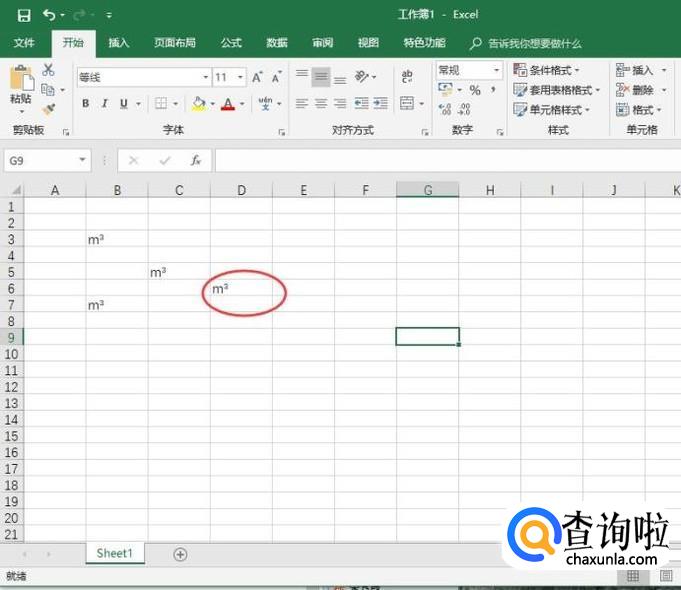Align cell text left
Image resolution: width=681 pixels, height=590 pixels.
click(x=302, y=103)
